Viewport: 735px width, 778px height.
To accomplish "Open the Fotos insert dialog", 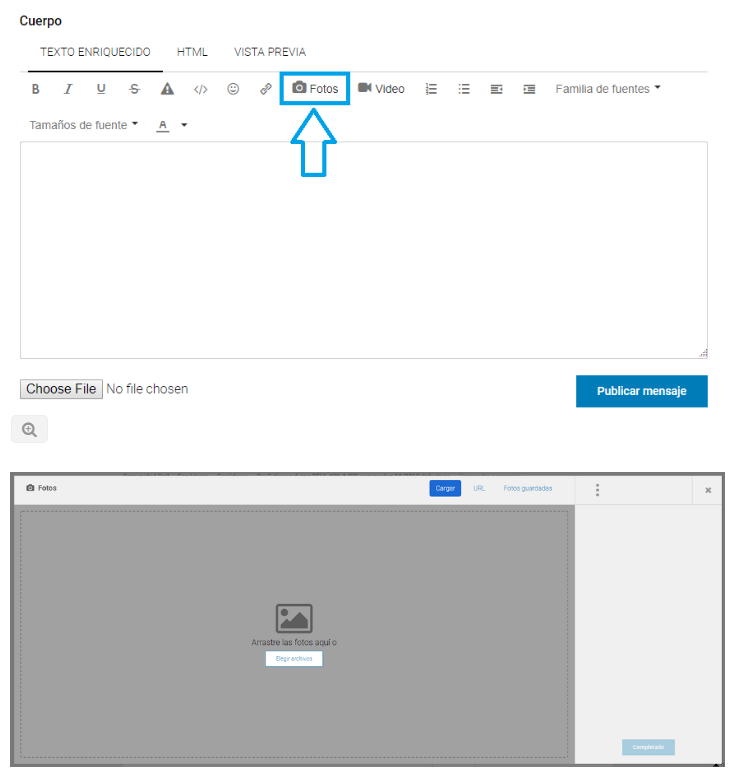I will point(315,88).
